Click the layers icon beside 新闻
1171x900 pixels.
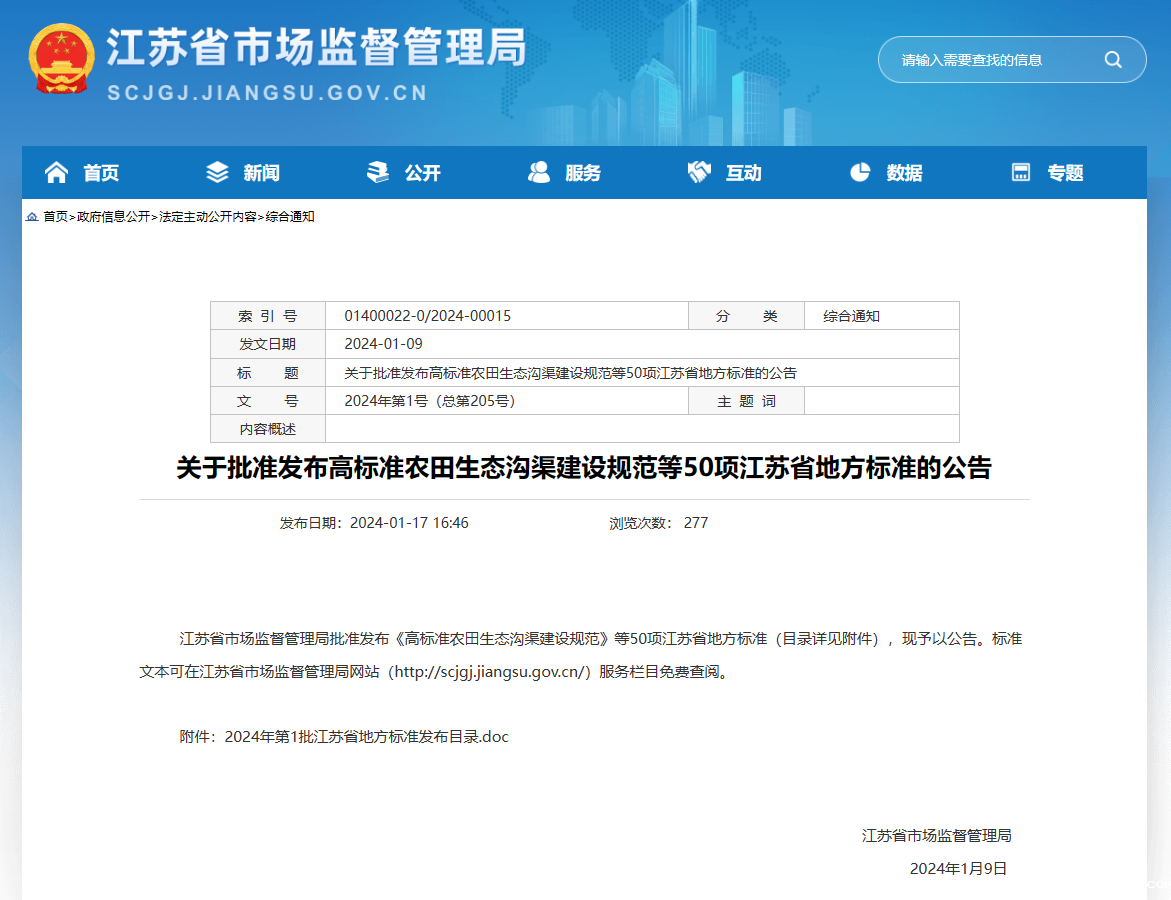(217, 173)
